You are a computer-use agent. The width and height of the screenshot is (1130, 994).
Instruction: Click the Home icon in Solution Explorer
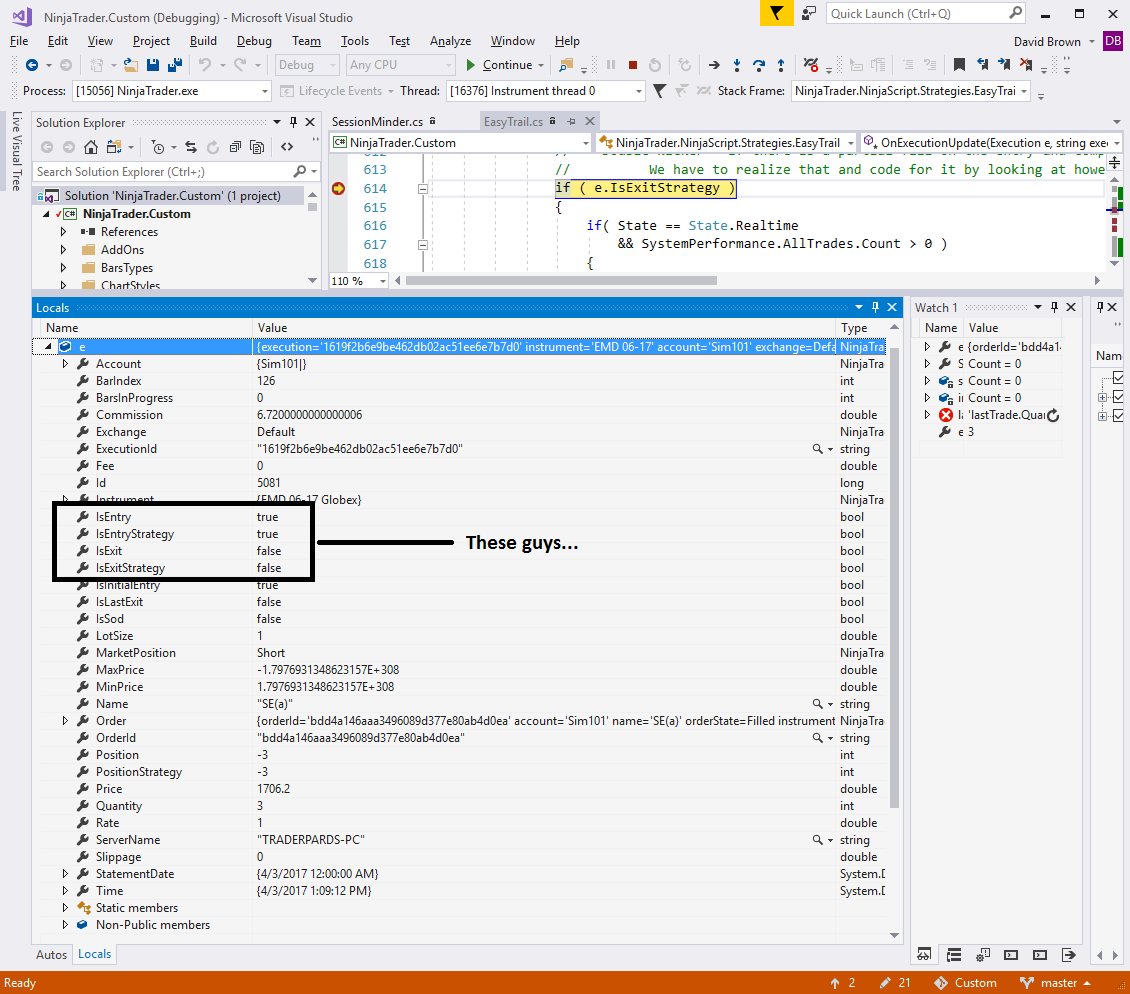[91, 147]
